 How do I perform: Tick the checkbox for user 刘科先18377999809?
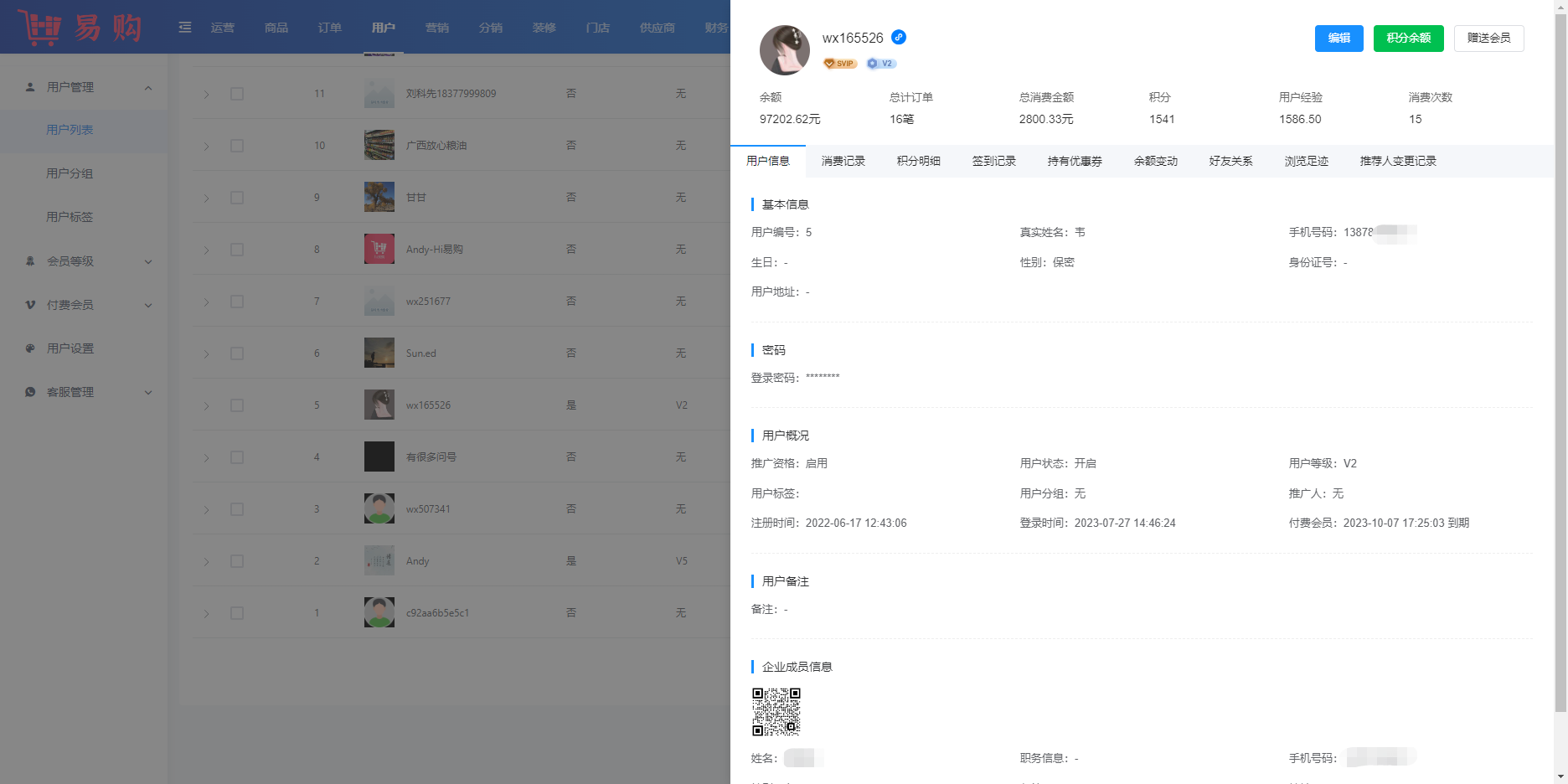tap(237, 94)
